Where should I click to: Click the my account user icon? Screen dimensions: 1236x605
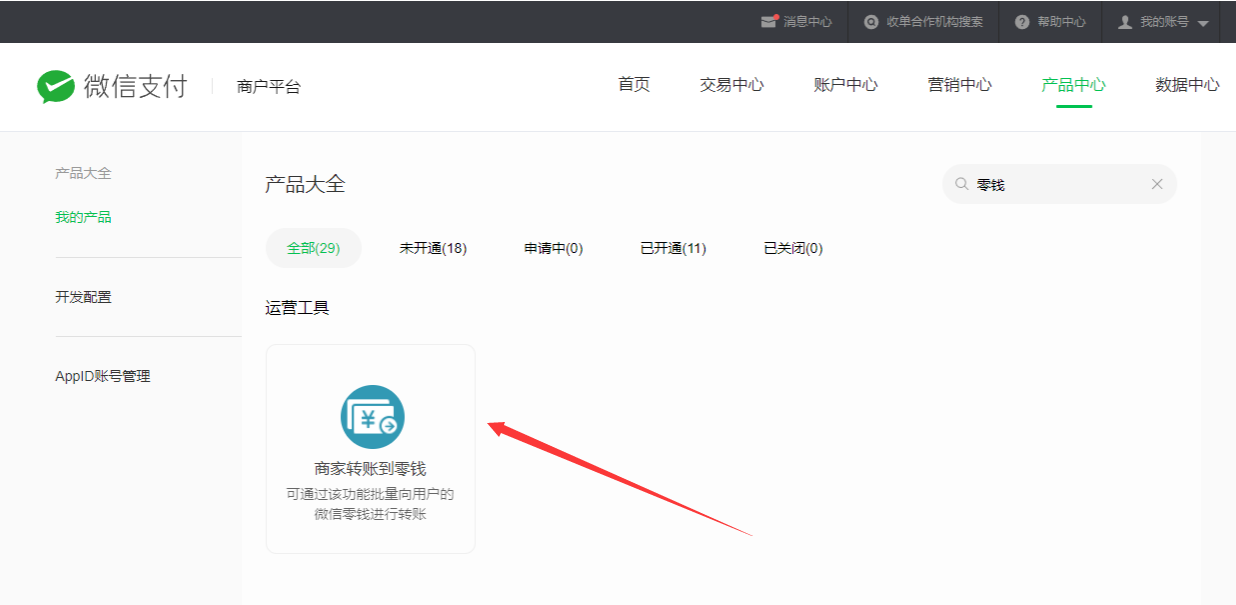point(1125,22)
